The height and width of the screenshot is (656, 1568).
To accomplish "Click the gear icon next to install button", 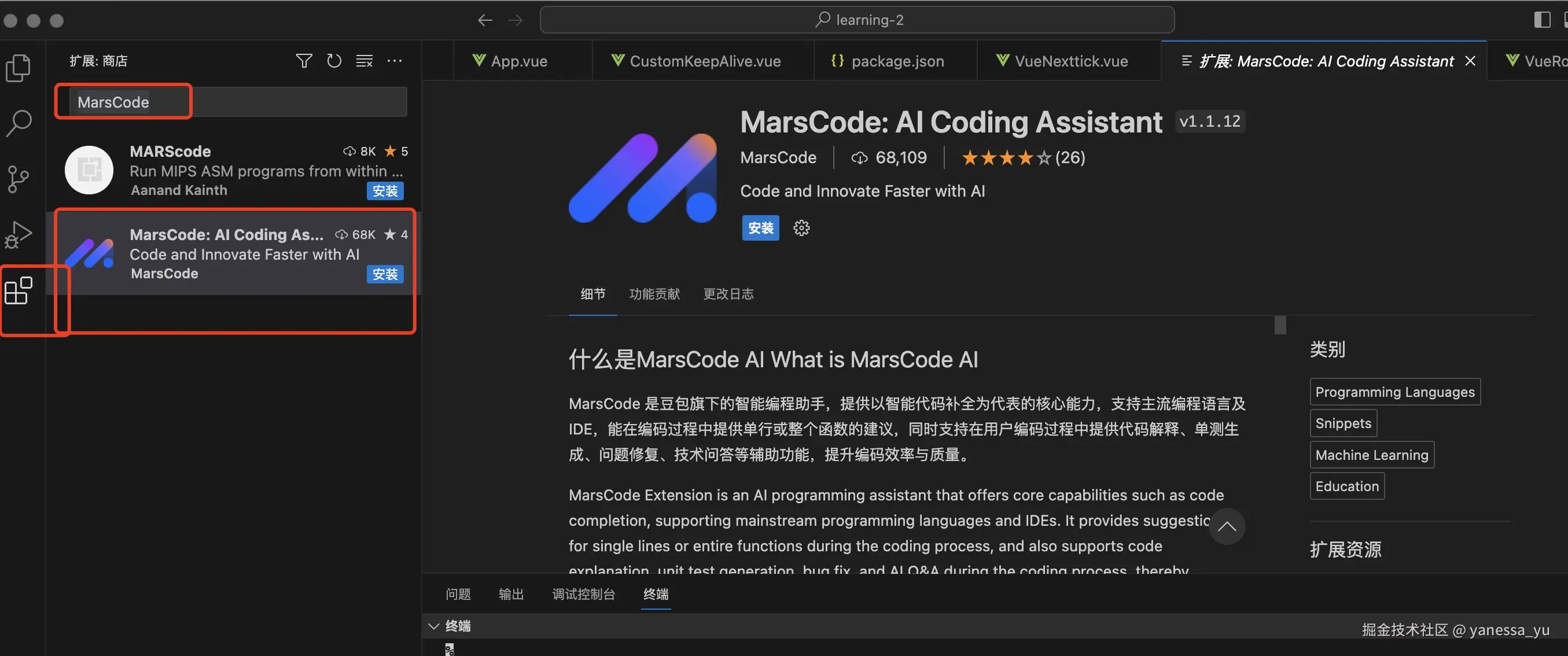I will click(801, 228).
